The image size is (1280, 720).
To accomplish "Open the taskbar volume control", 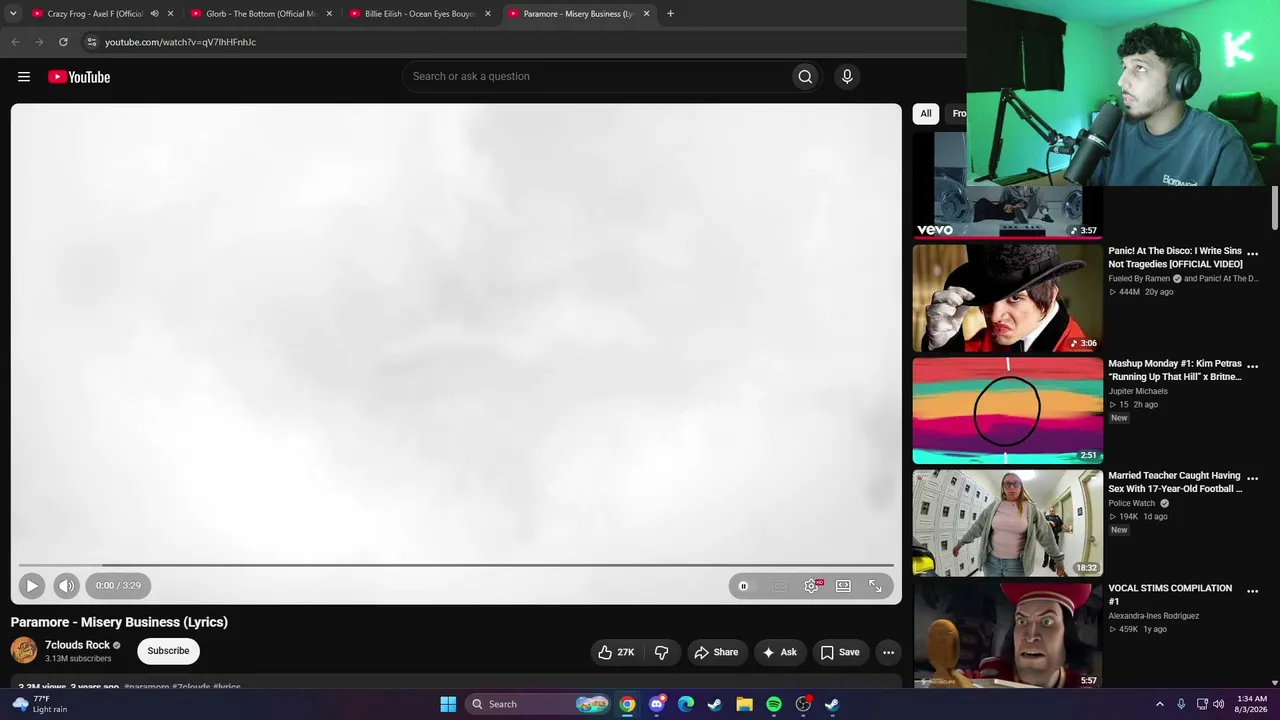I will 1218,704.
